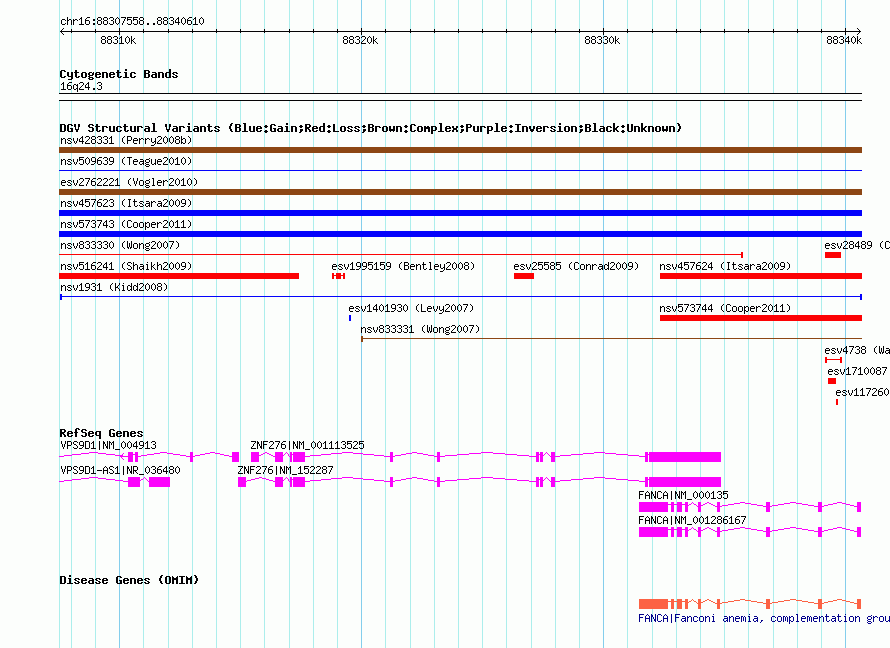This screenshot has height=648, width=890.
Task: Open the VPS9D1|NM_004913 gene label
Action: coord(108,445)
